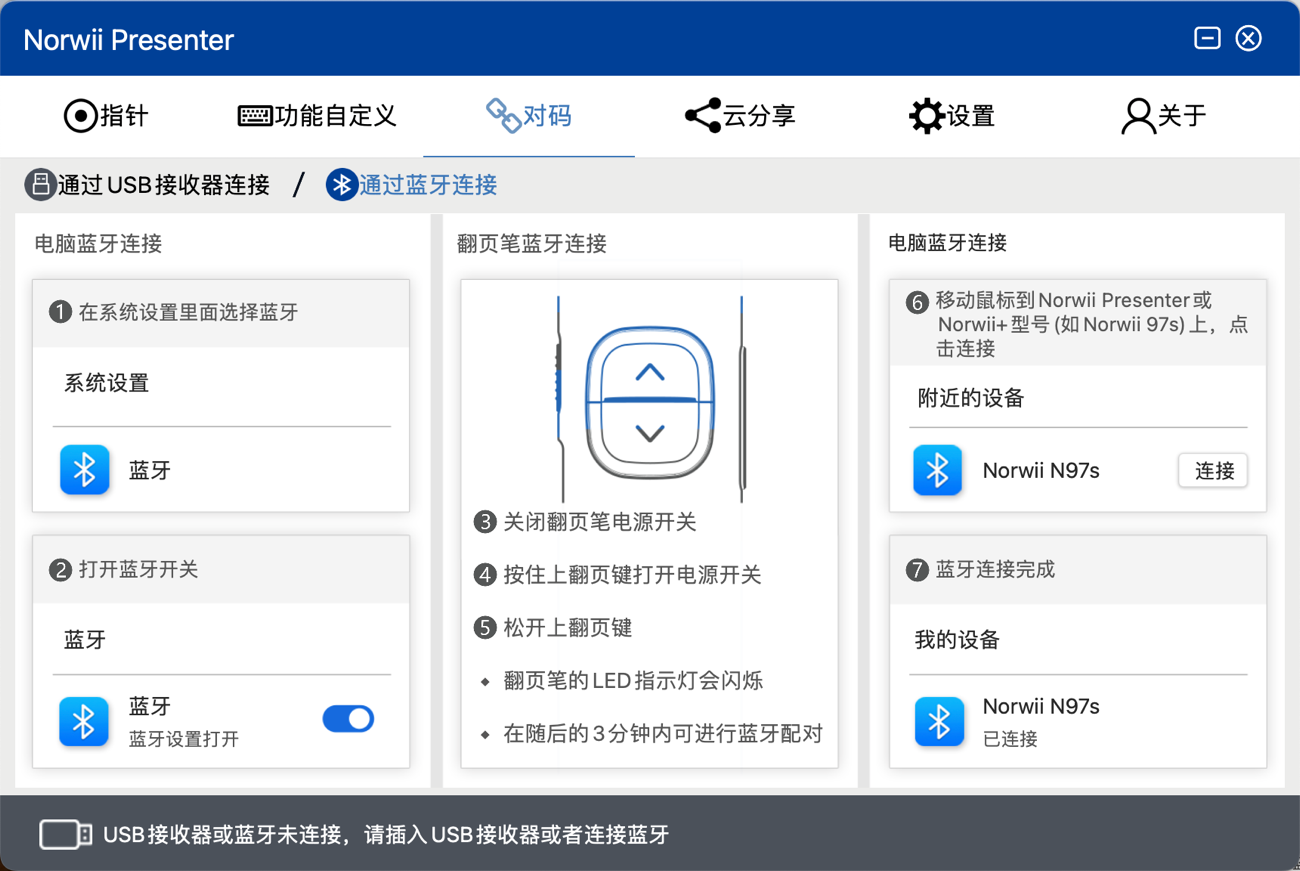Screen dimensions: 1300x871
Task: Click step 5 松开上翻页键 text
Action: (x=568, y=628)
